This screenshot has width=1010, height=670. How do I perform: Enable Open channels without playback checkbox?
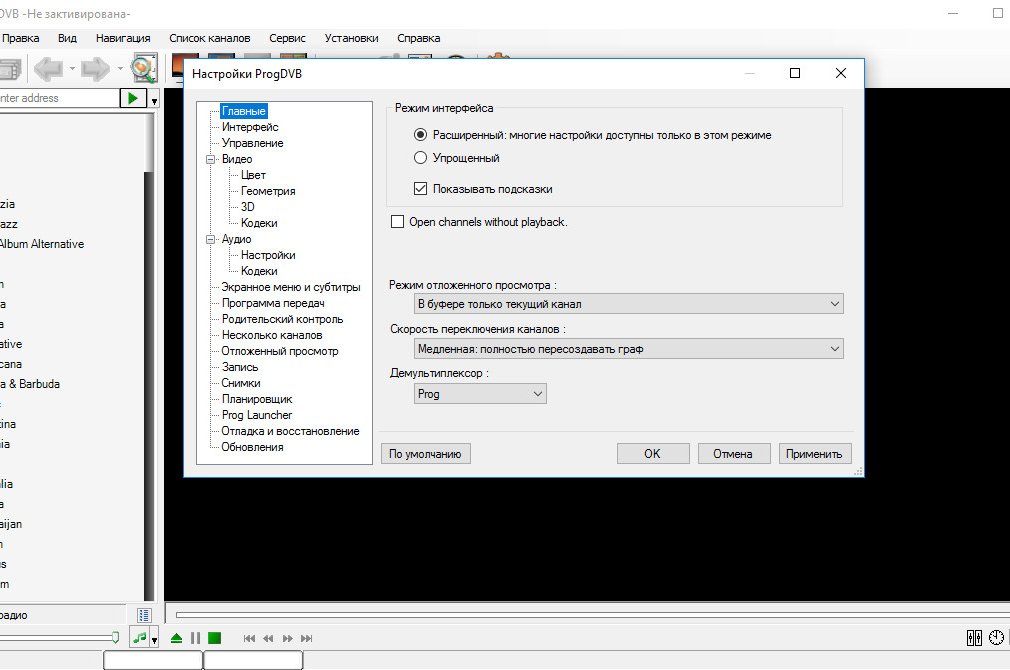coord(397,222)
